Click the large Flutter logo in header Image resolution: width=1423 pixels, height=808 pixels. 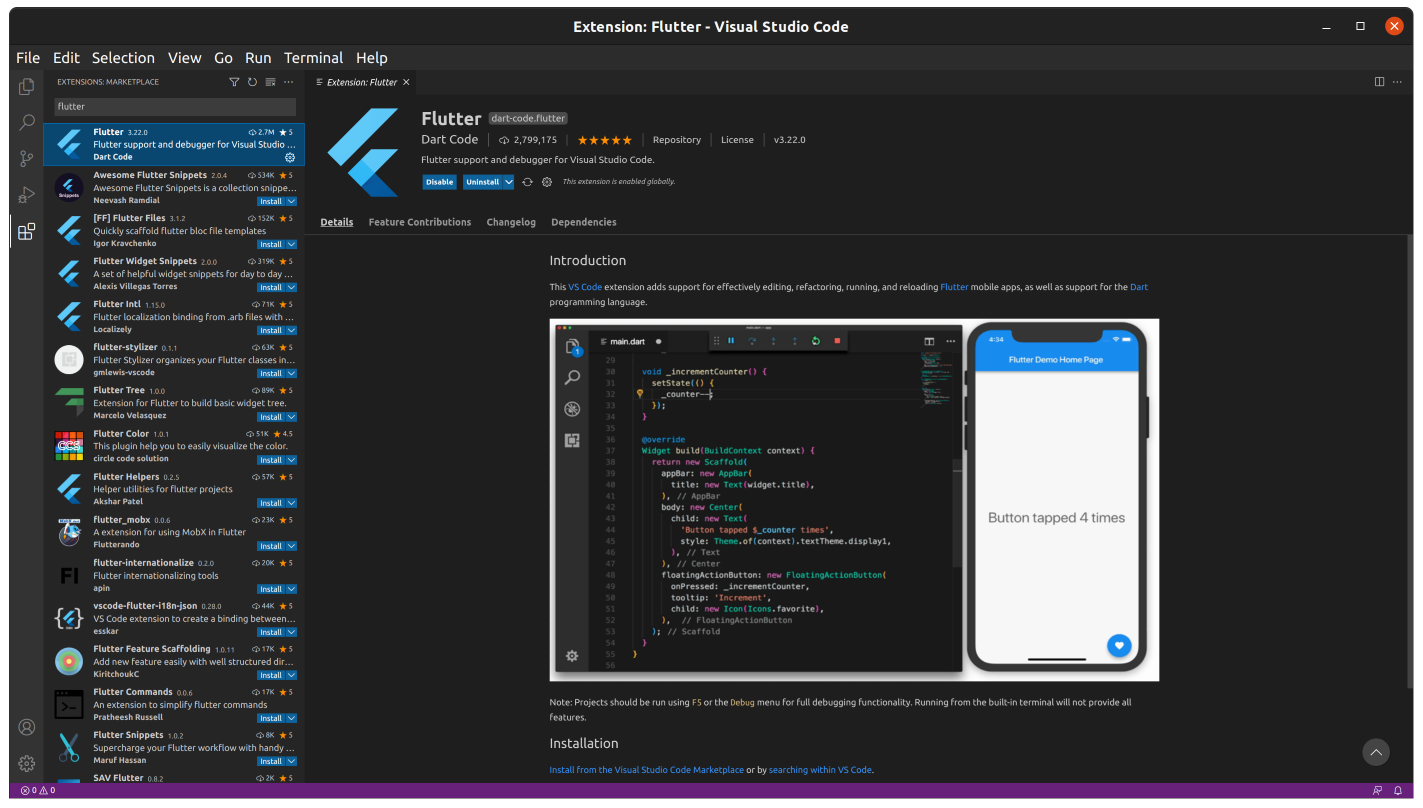364,152
